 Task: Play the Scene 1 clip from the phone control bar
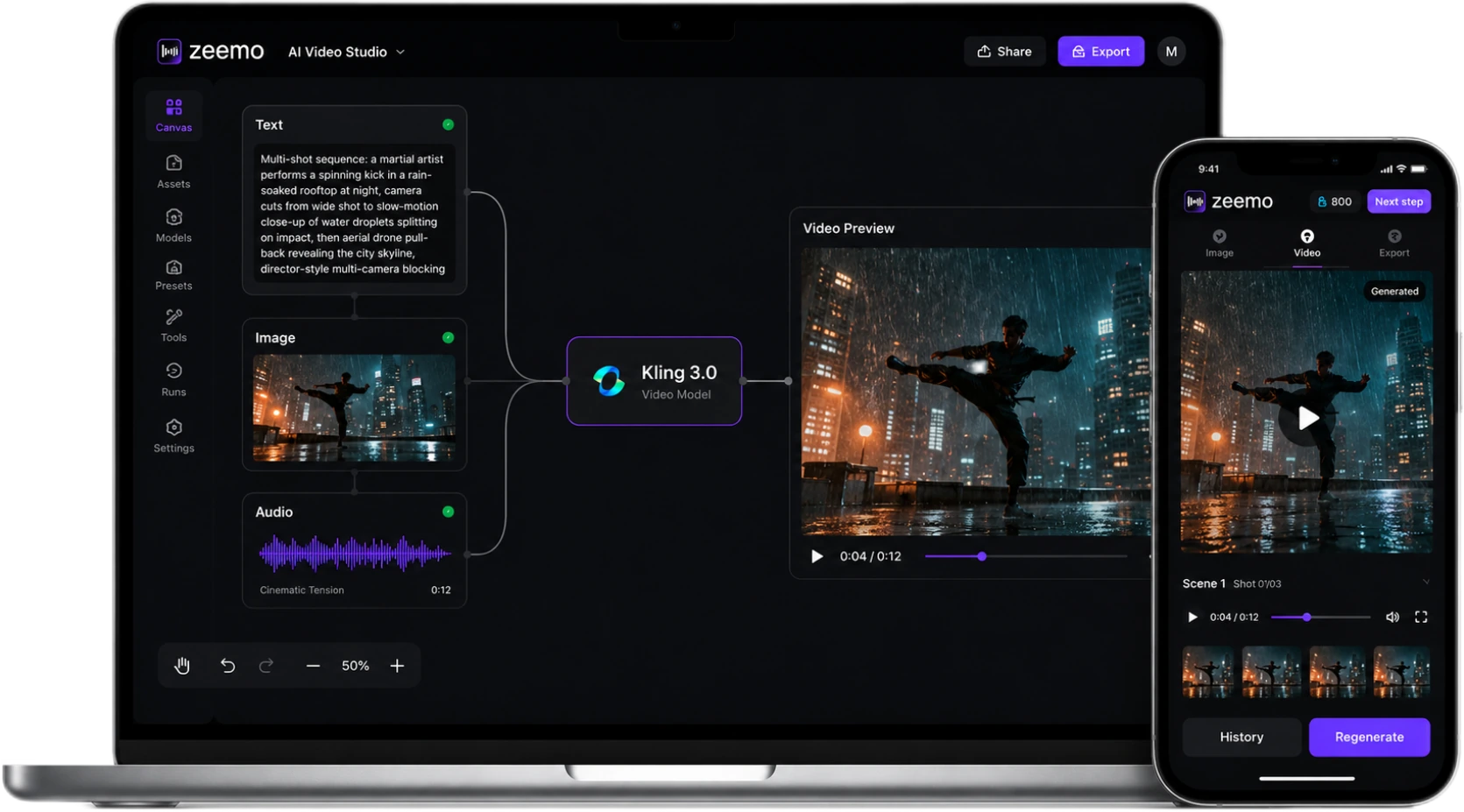(x=1192, y=618)
